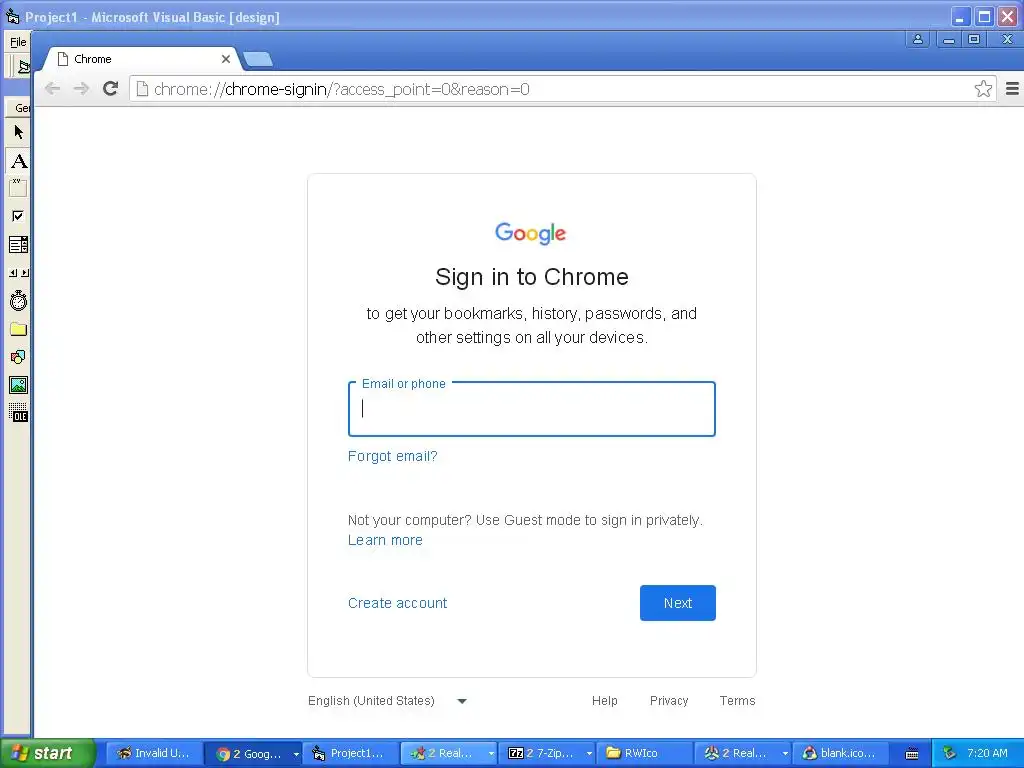Click the system tray icon beside clock

[x=949, y=753]
